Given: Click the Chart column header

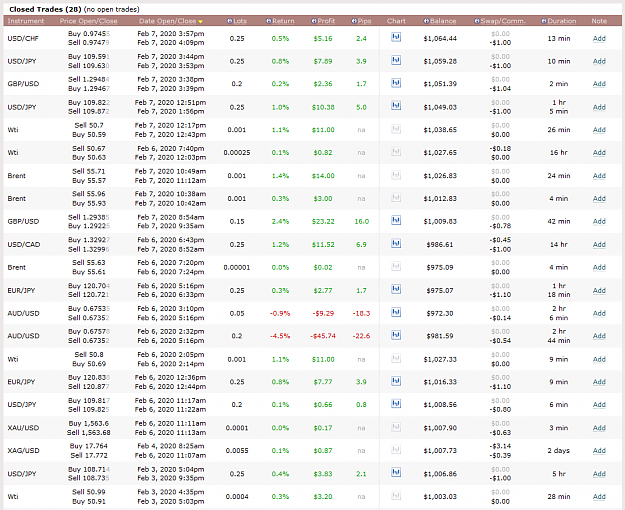Looking at the screenshot, I should pos(396,21).
